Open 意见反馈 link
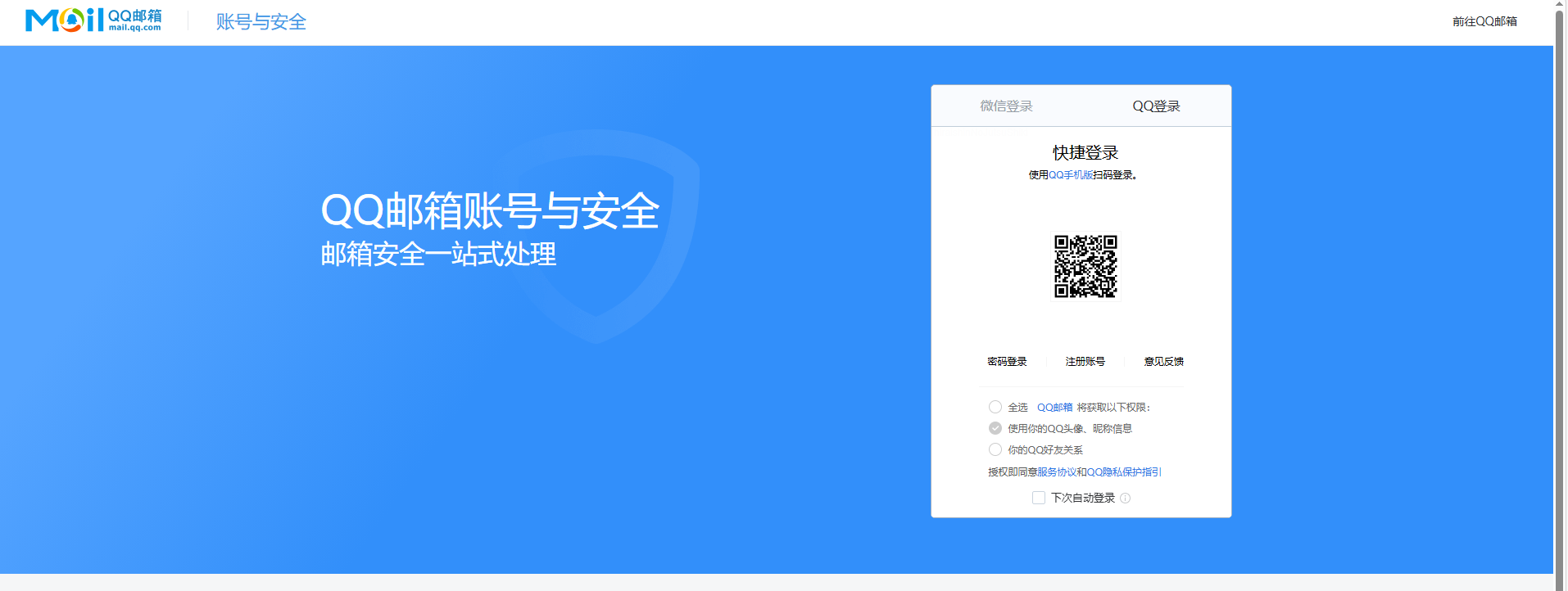This screenshot has height=591, width=1568. click(1164, 362)
